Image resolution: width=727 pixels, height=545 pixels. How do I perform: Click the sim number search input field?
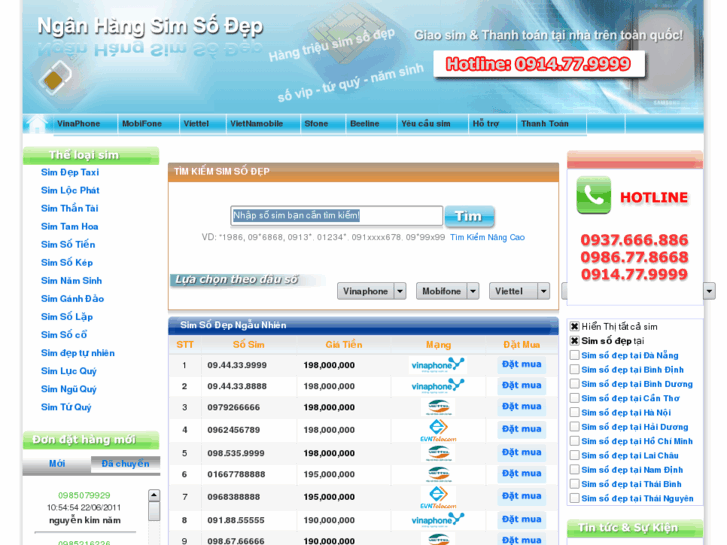[337, 216]
